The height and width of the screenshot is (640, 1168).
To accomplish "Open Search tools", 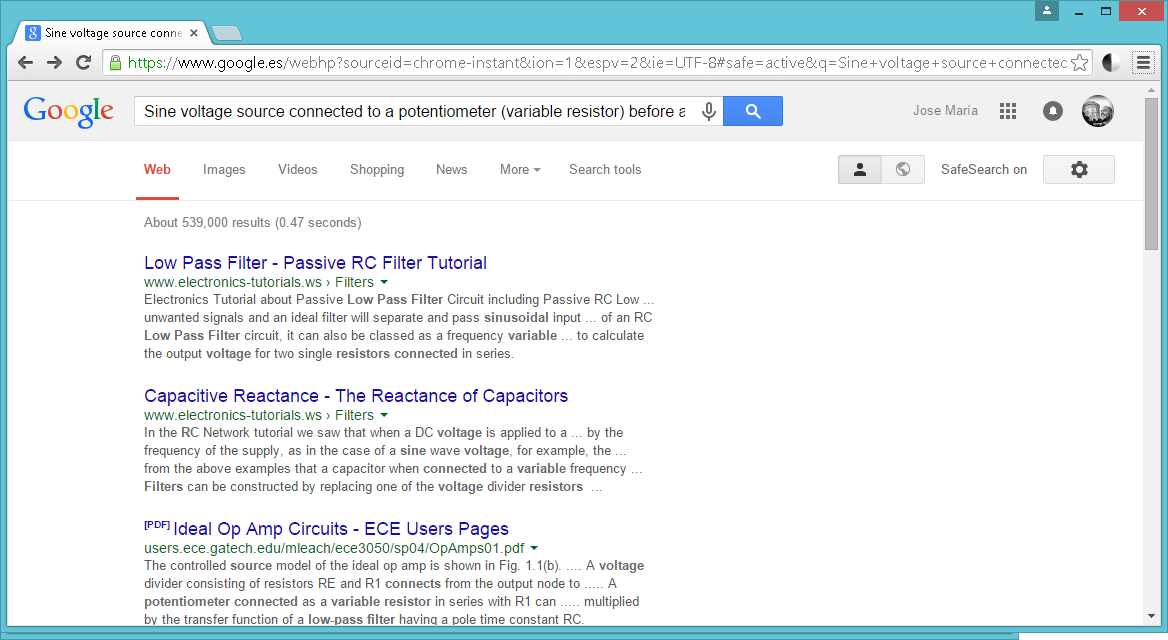I will click(605, 170).
